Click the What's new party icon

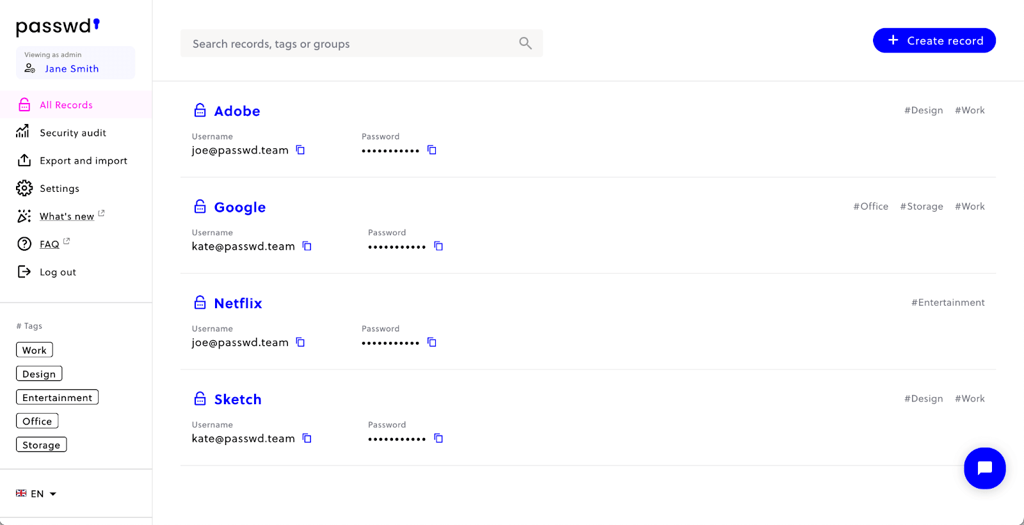click(x=24, y=216)
